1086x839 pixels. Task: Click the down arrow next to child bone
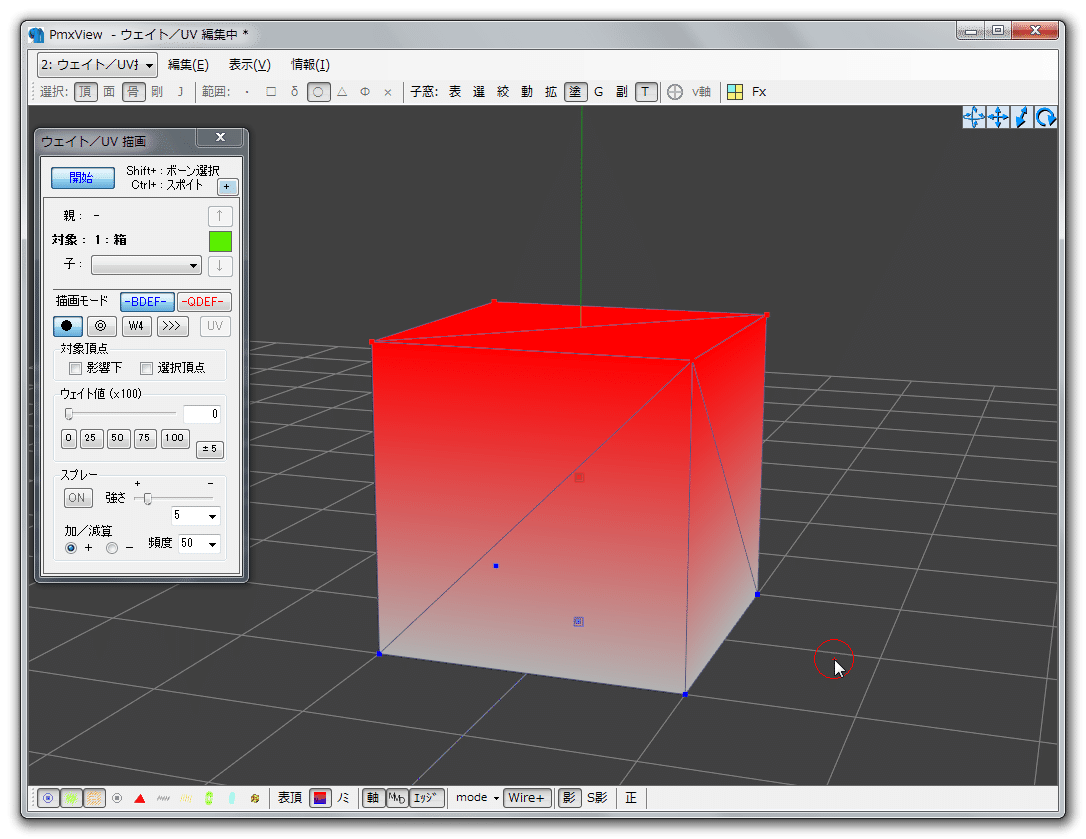220,265
